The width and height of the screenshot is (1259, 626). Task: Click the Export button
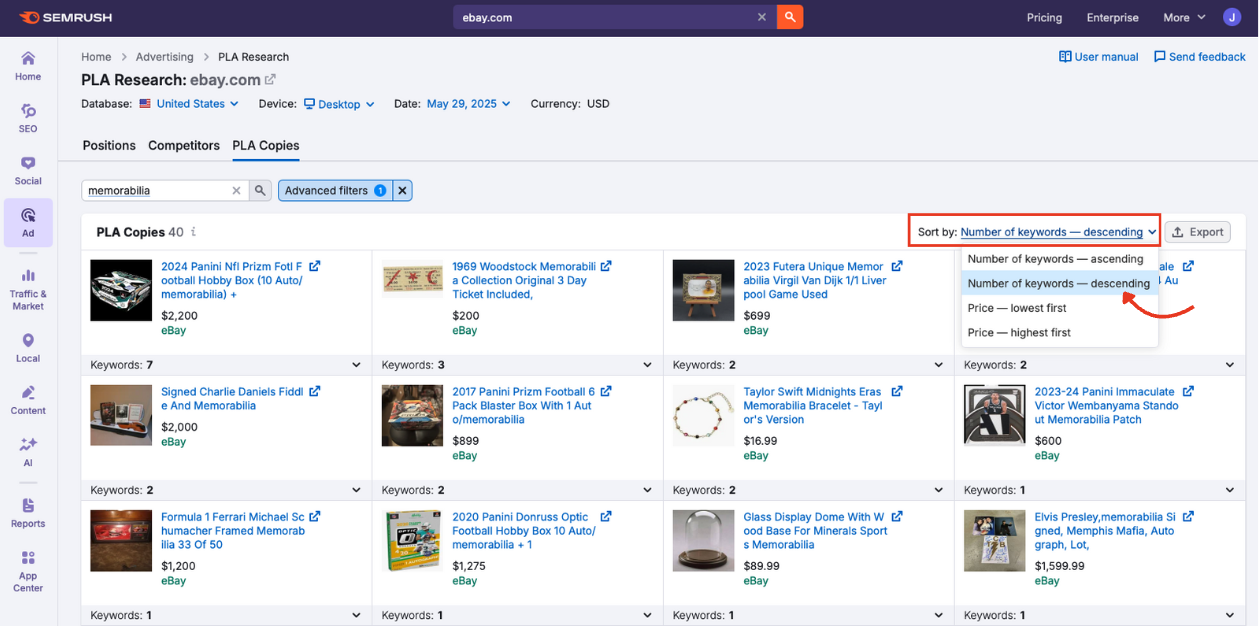(1197, 231)
